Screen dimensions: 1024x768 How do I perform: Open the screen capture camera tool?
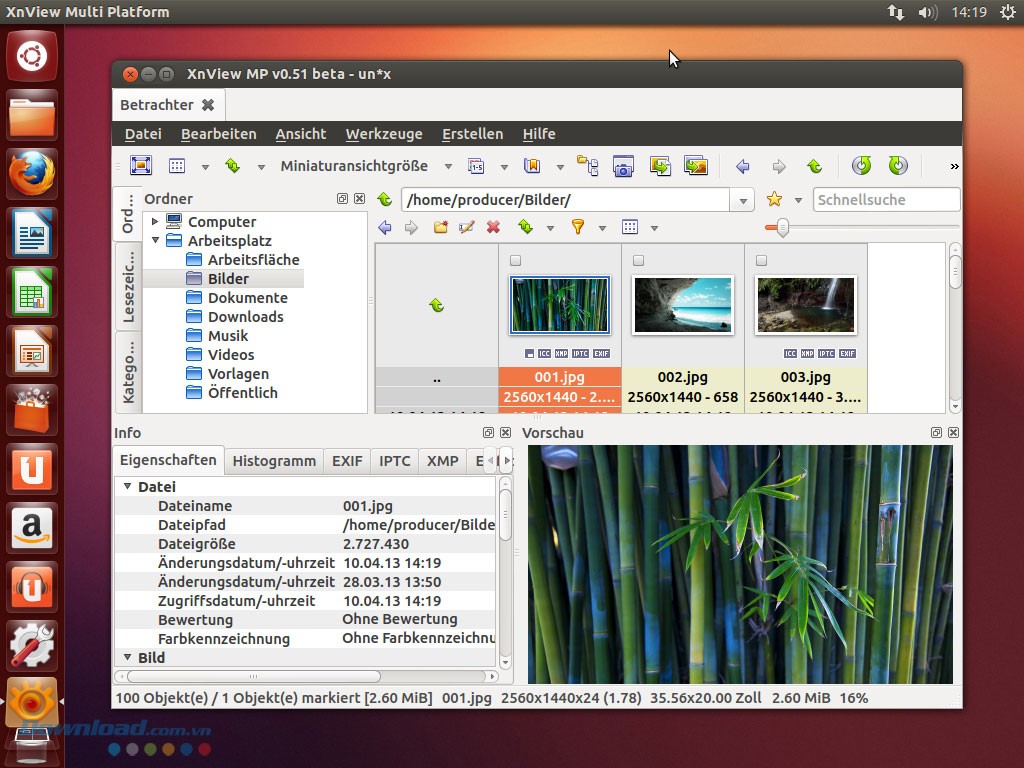pyautogui.click(x=624, y=167)
